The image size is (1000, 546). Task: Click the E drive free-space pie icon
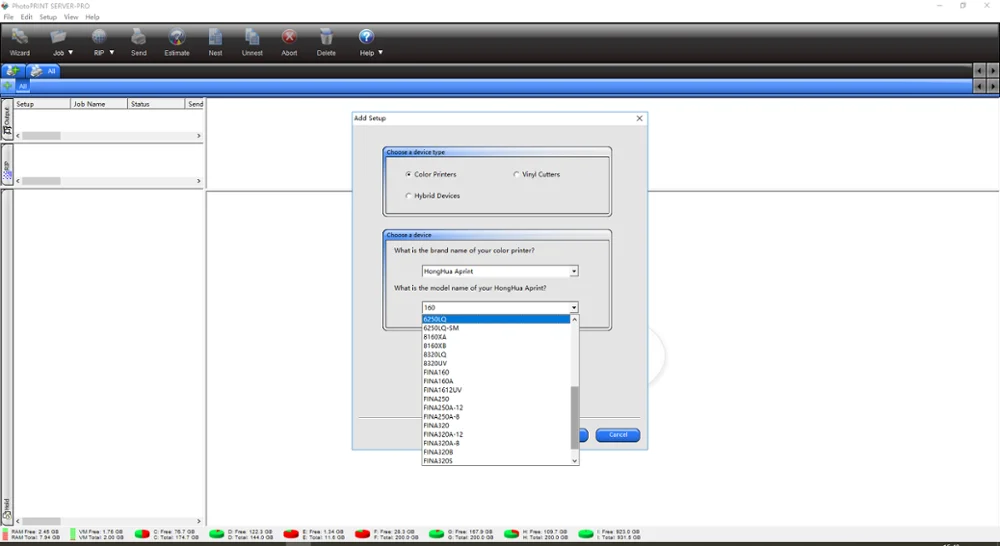(x=291, y=534)
